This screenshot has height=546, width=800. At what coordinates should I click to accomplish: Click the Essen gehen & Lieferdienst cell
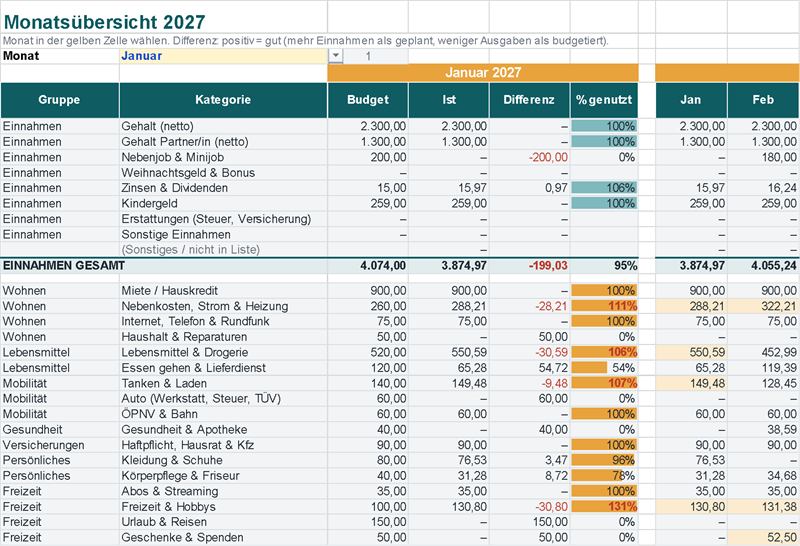point(223,367)
